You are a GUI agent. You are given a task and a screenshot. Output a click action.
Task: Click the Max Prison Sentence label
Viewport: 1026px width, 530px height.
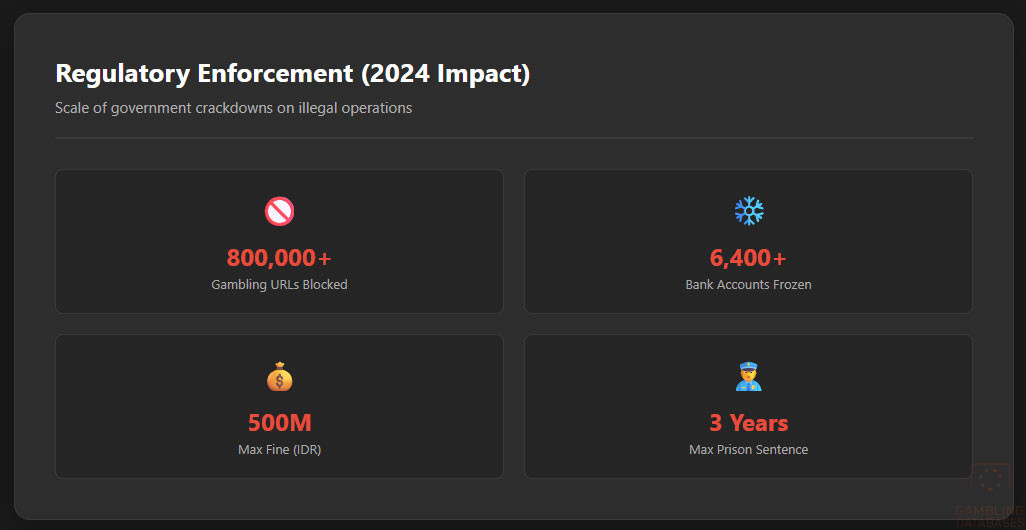click(748, 450)
